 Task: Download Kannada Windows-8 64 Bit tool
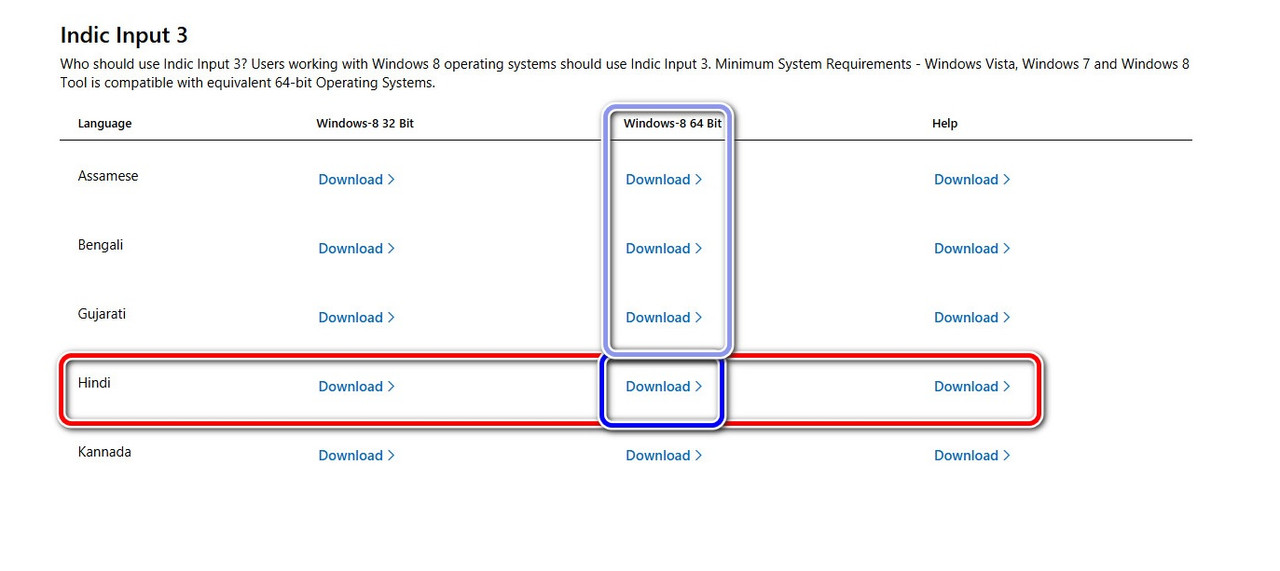664,456
